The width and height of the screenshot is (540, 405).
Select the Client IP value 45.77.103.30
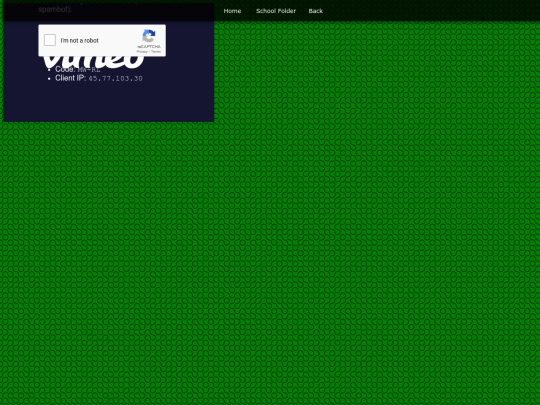(115, 79)
